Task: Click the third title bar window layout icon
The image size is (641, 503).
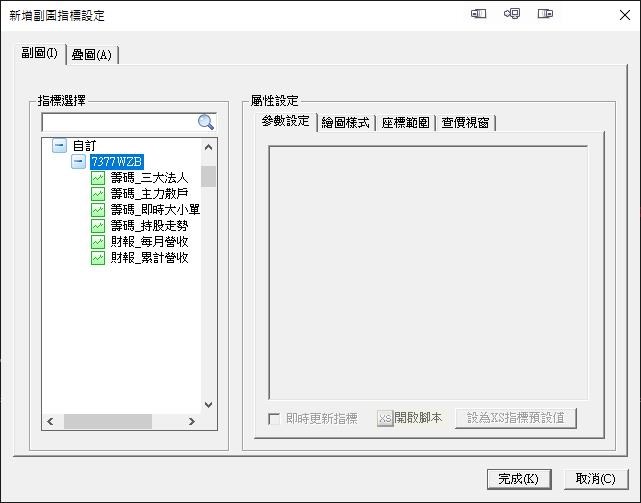Action: tap(545, 14)
